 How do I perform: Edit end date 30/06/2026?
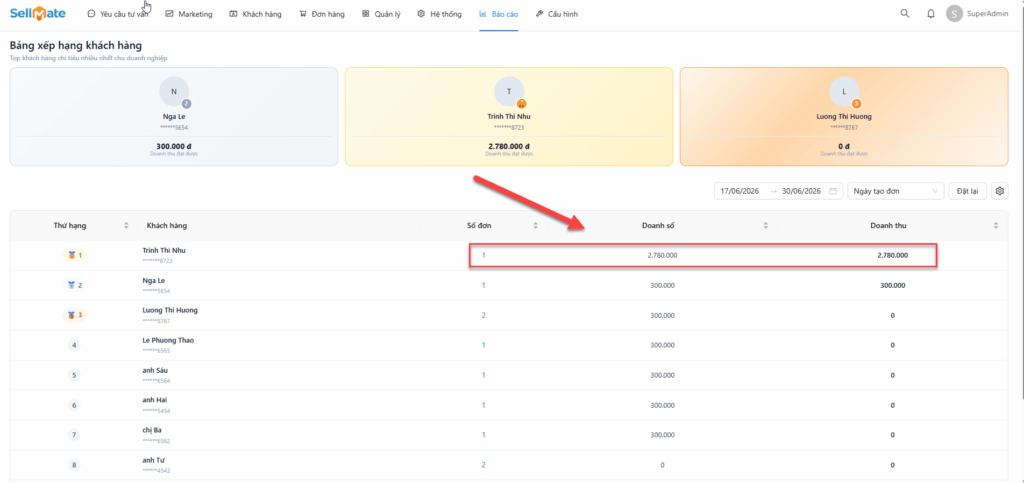point(801,191)
